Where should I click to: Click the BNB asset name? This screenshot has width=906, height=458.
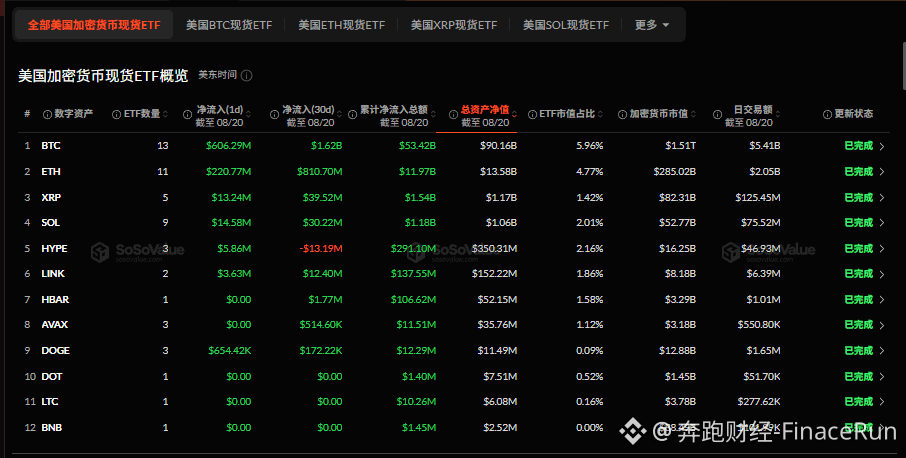pyautogui.click(x=51, y=427)
